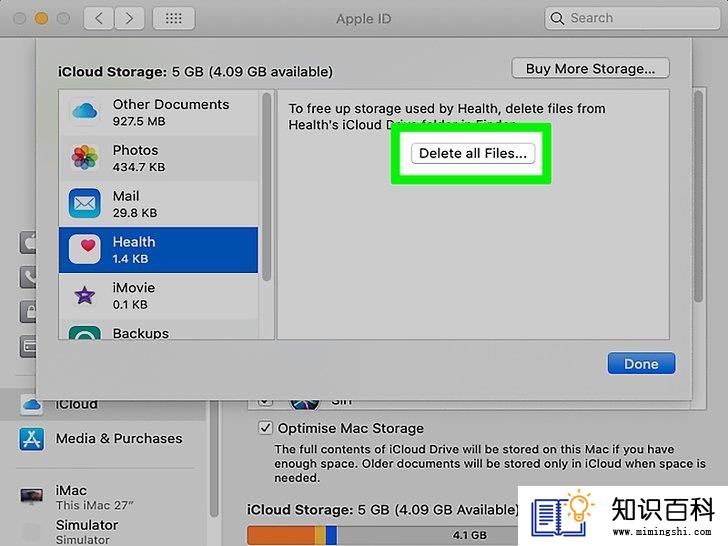The height and width of the screenshot is (546, 728).
Task: Click the 434.7 KB size text
Action: pyautogui.click(x=139, y=167)
